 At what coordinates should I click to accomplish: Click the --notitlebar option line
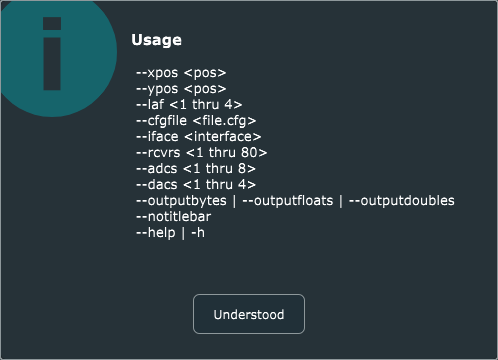[173, 217]
